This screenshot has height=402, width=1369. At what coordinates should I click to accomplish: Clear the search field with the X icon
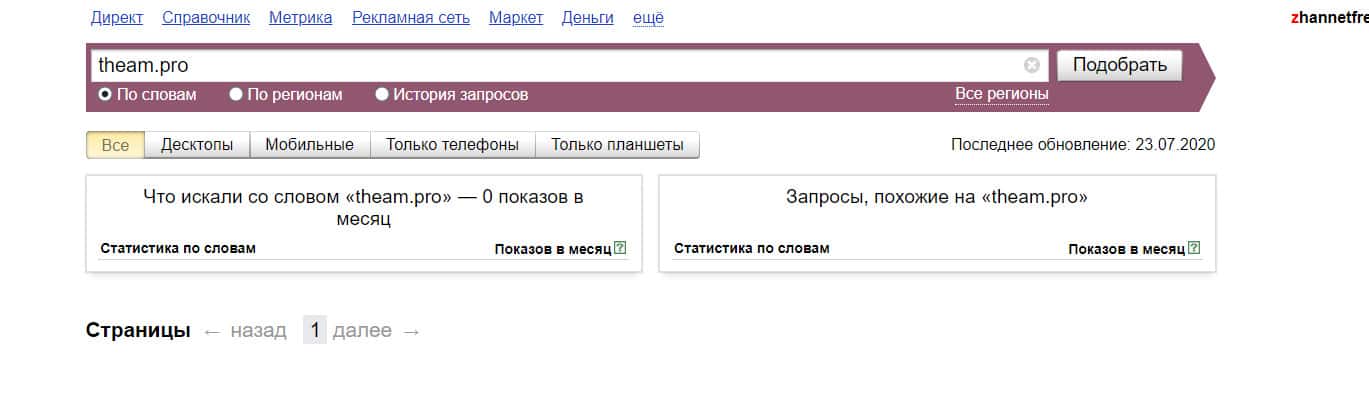pyautogui.click(x=1032, y=65)
